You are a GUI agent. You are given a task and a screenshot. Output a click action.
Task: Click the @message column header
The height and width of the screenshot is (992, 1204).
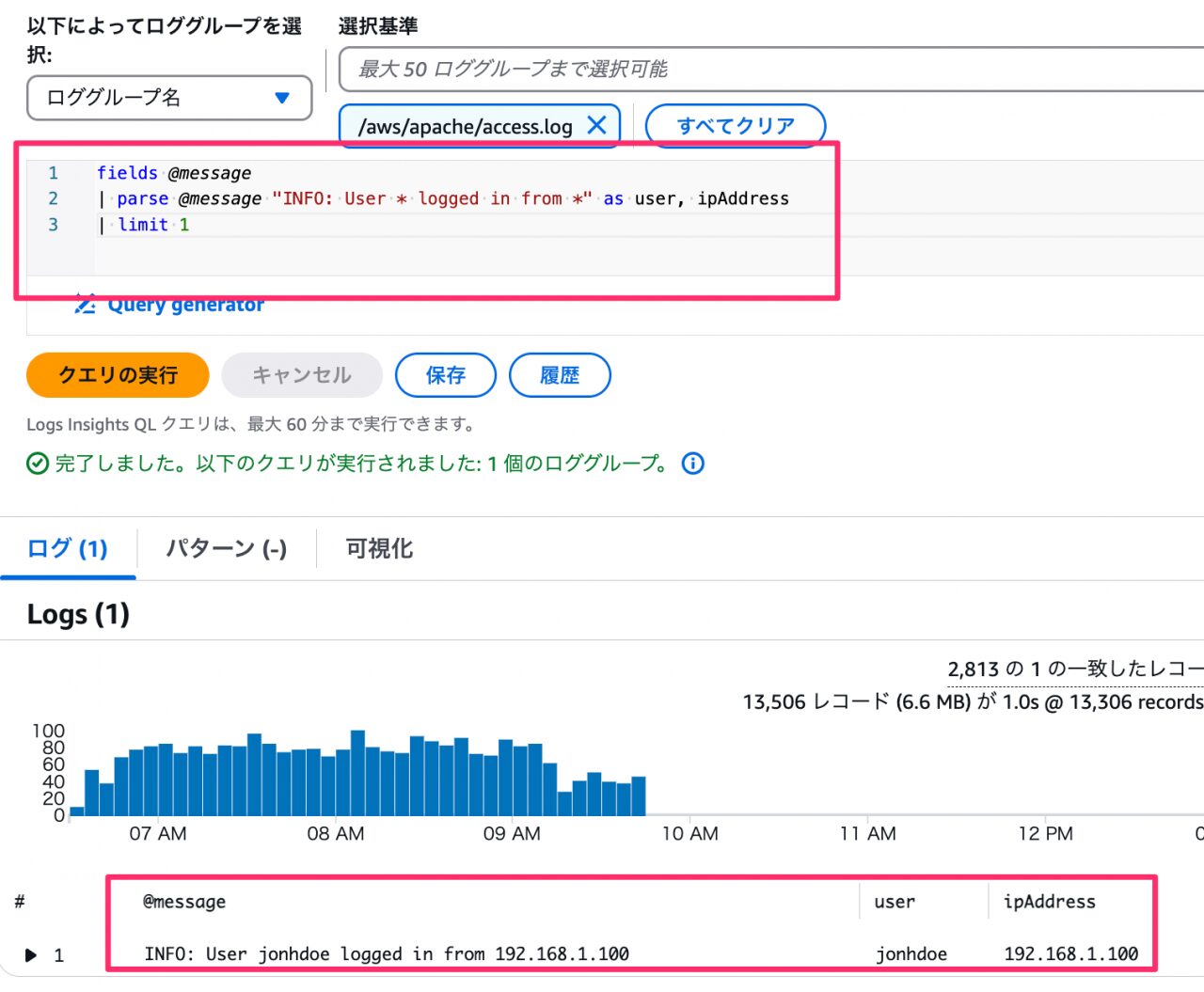184,902
